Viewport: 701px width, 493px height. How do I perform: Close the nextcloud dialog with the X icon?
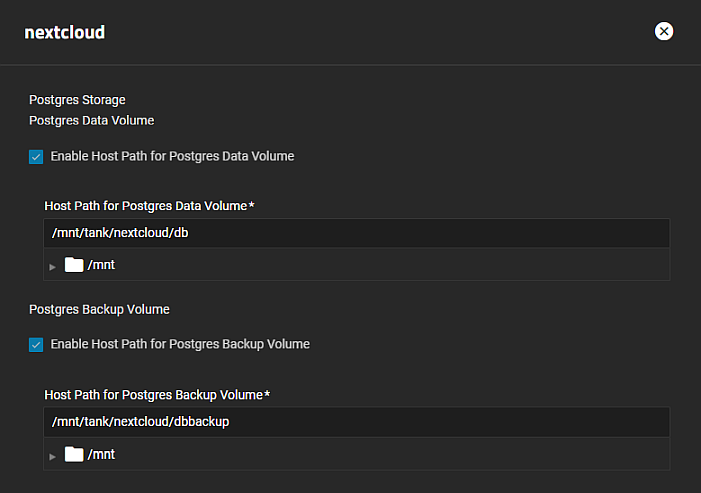point(664,32)
